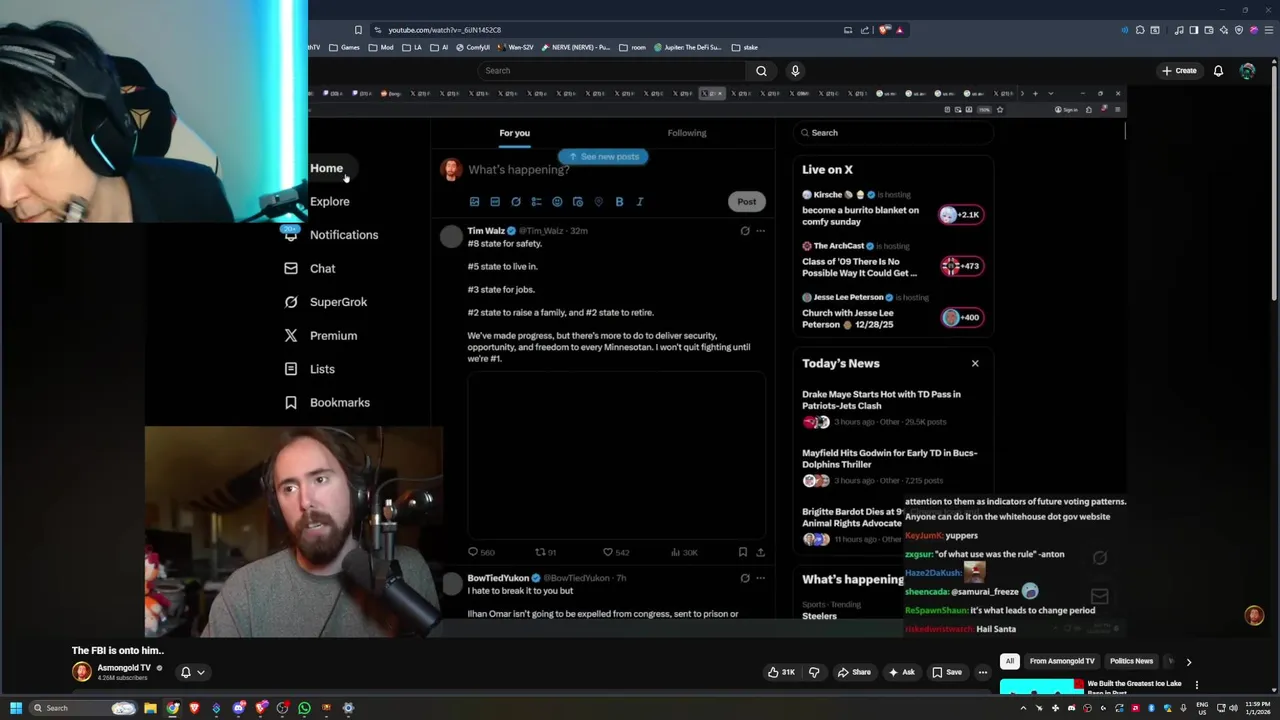Viewport: 1280px width, 720px height.
Task: Open the ComfyUI bookmark
Action: 473,47
